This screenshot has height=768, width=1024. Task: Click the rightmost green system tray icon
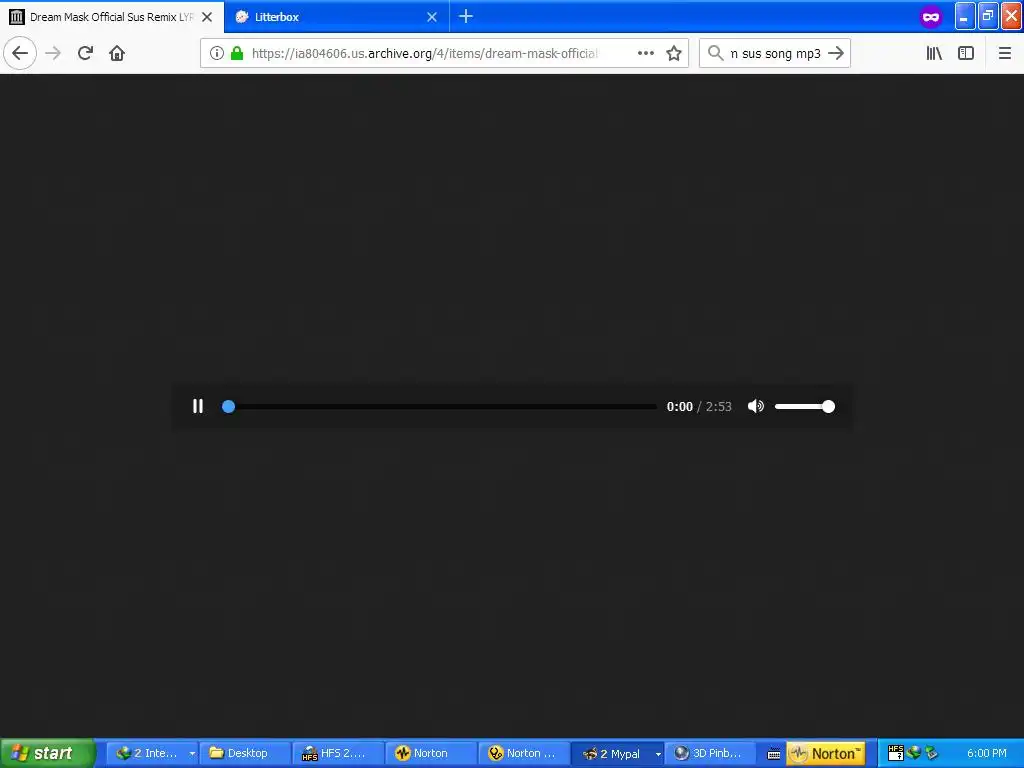pos(931,753)
